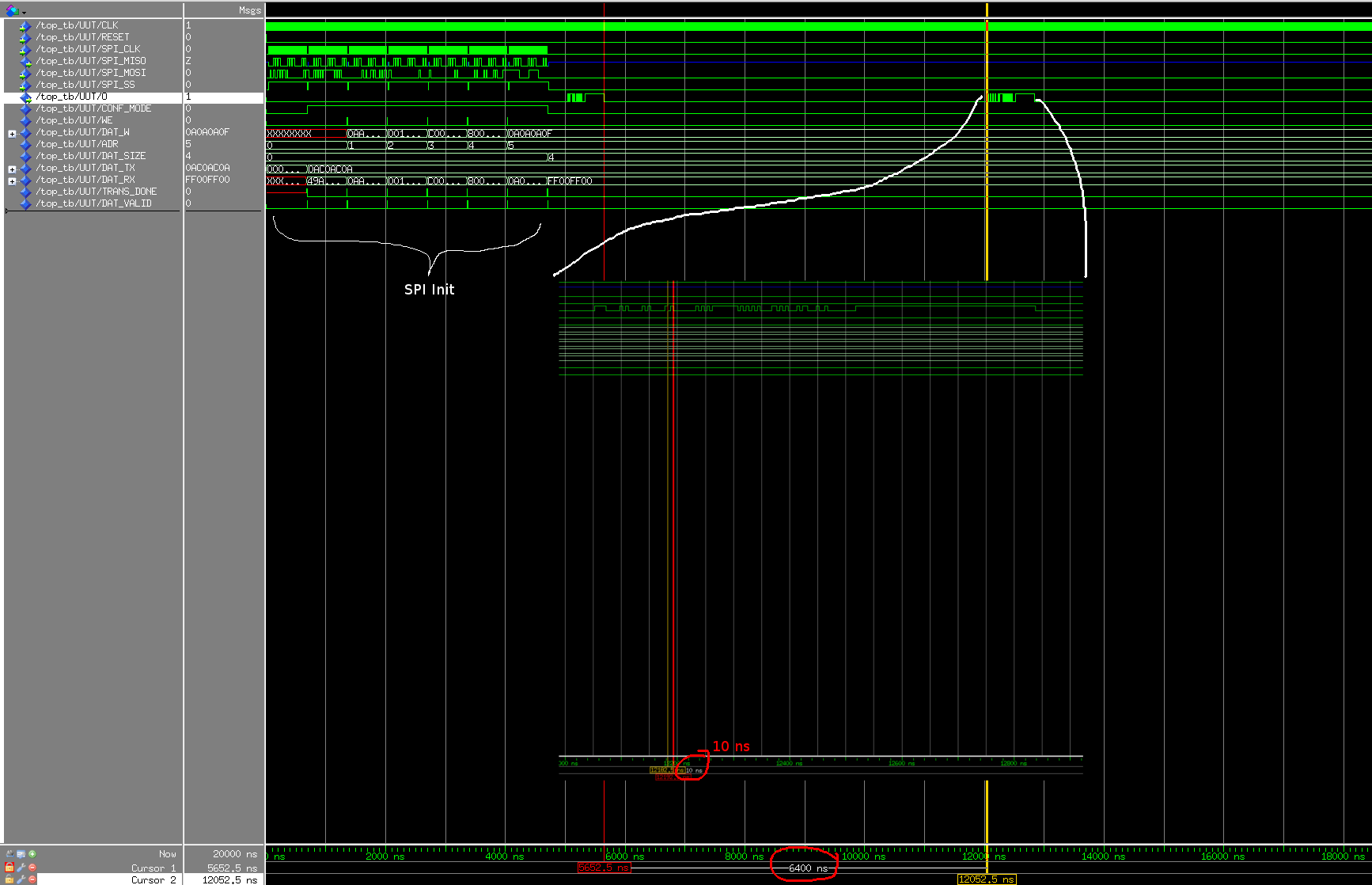Remove Cursor 1 with its red minus icon
Viewport: 1372px width, 885px height.
32,868
